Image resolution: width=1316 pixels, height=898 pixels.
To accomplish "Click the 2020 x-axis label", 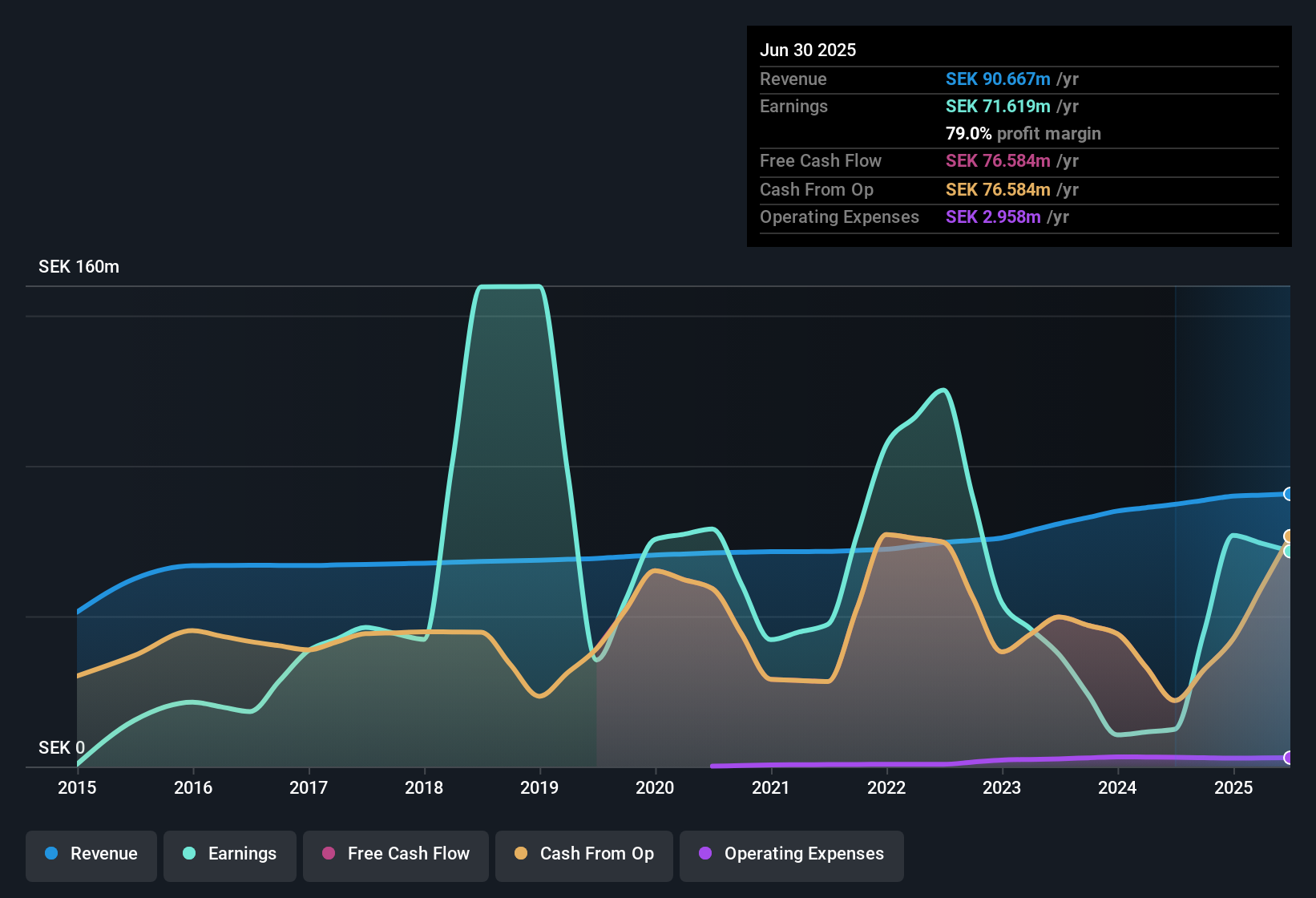I will 655,788.
